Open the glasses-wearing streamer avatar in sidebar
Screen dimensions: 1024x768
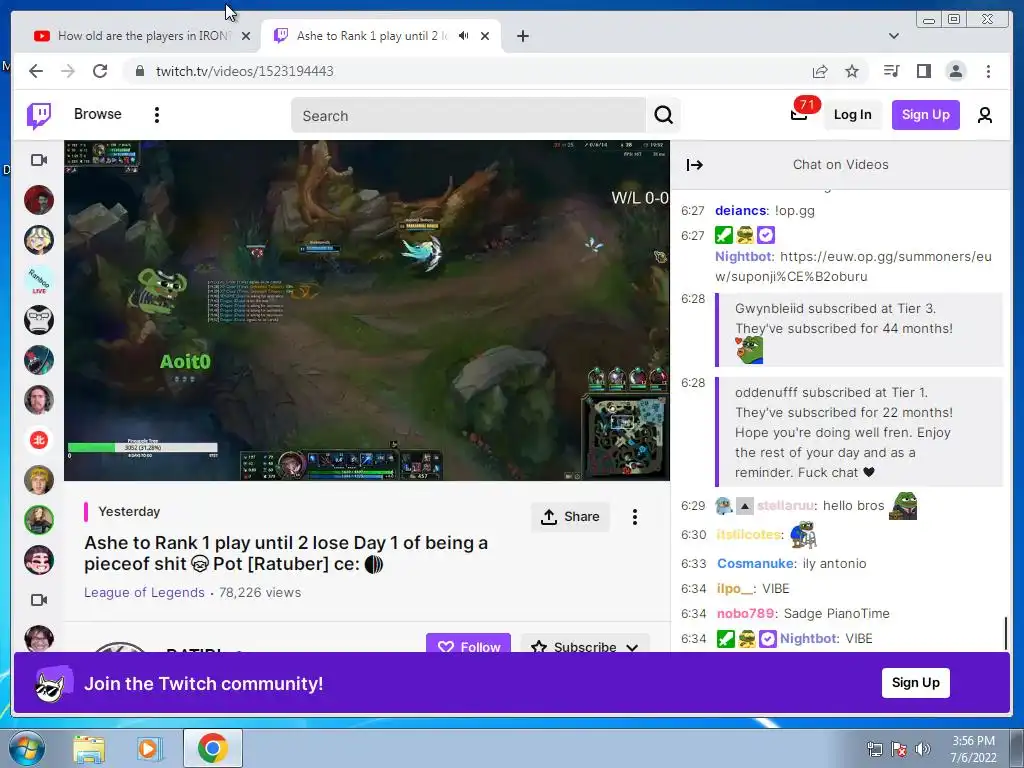pyautogui.click(x=39, y=639)
